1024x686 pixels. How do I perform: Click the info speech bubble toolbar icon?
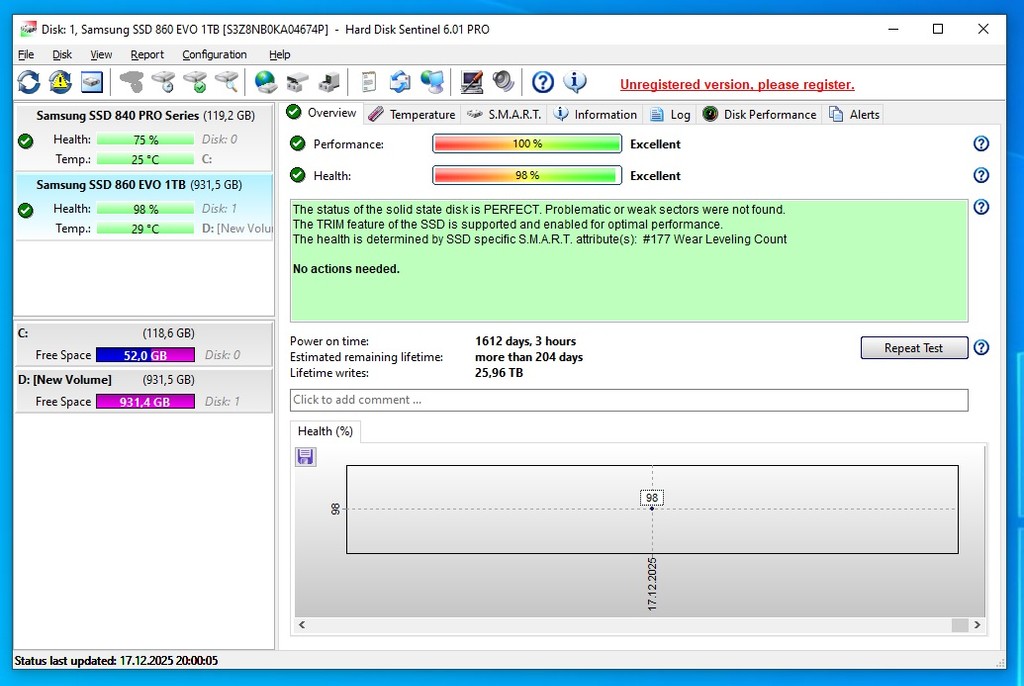coord(575,82)
